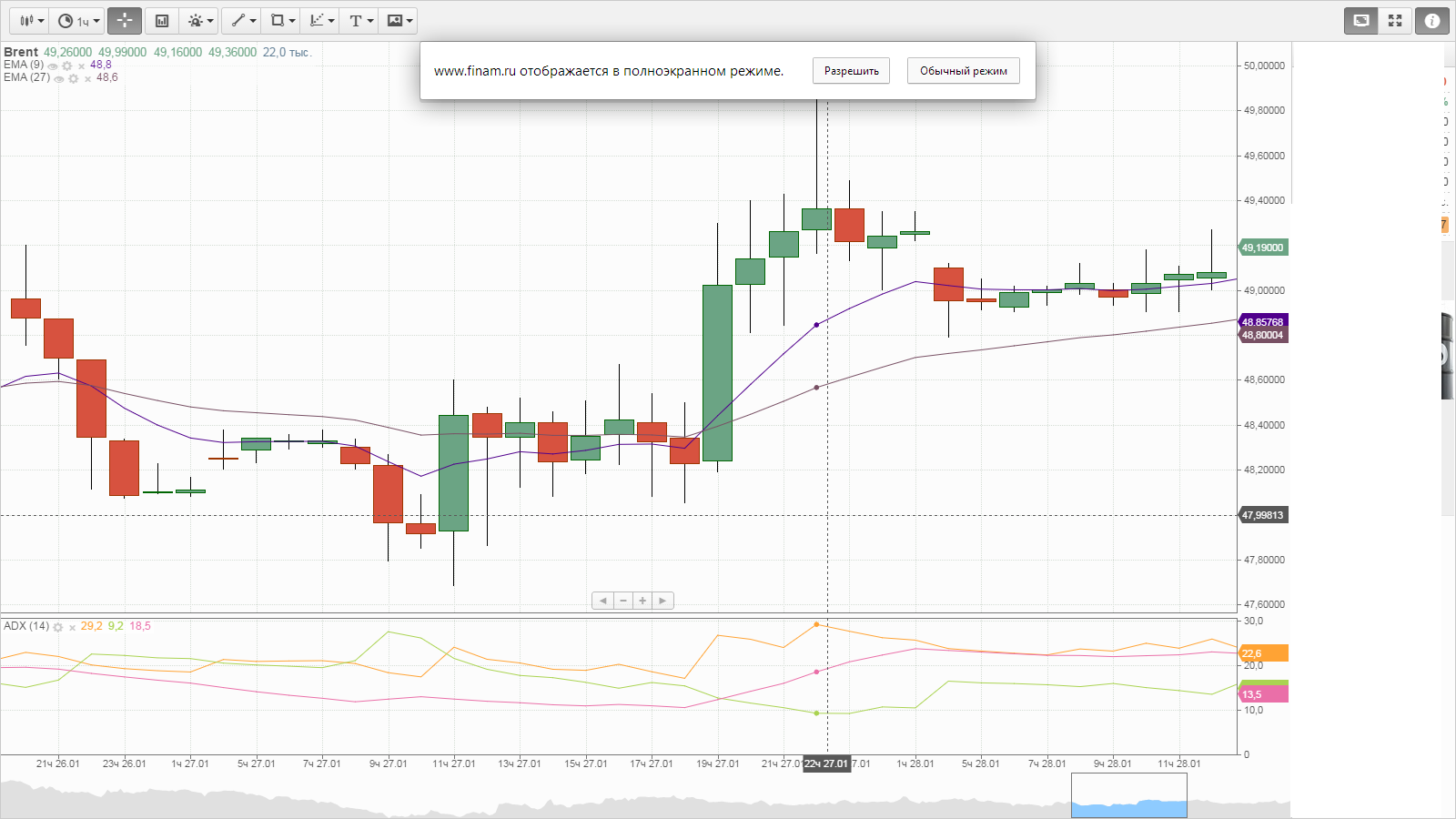
Task: Toggle EMA (27) visibility eye
Action: [59, 78]
